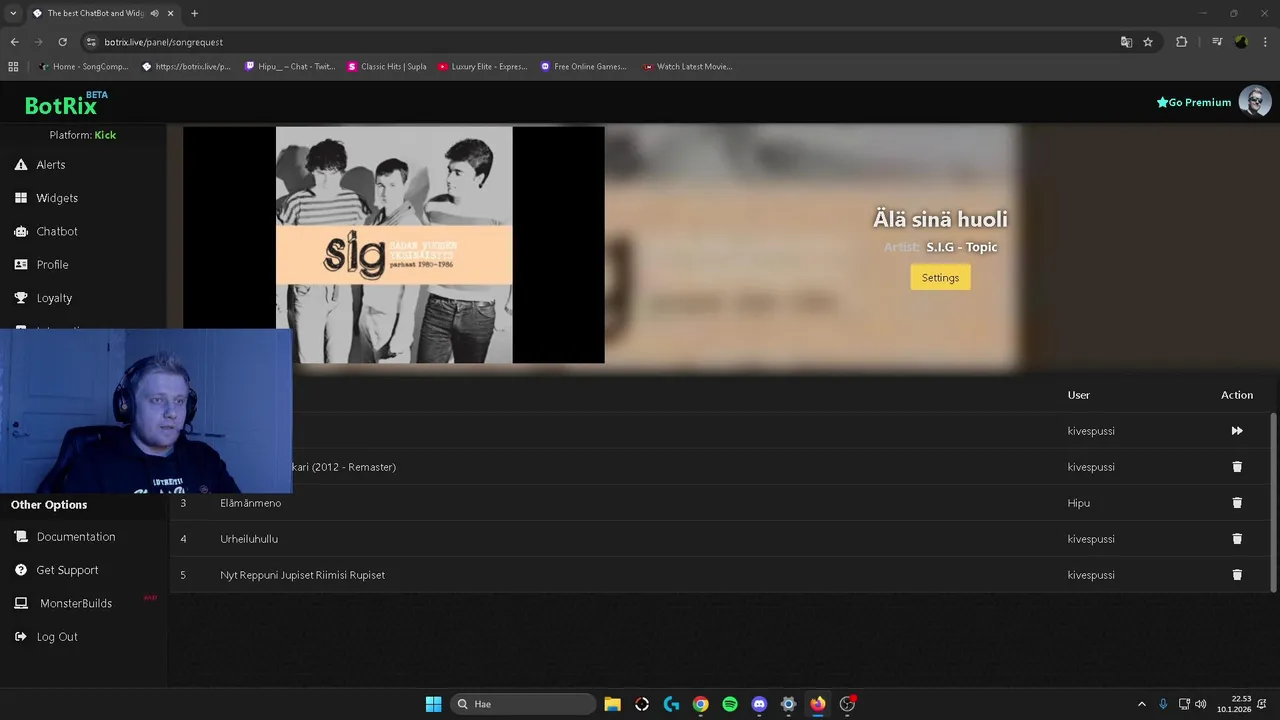Open the site information icon in address bar

coord(91,42)
